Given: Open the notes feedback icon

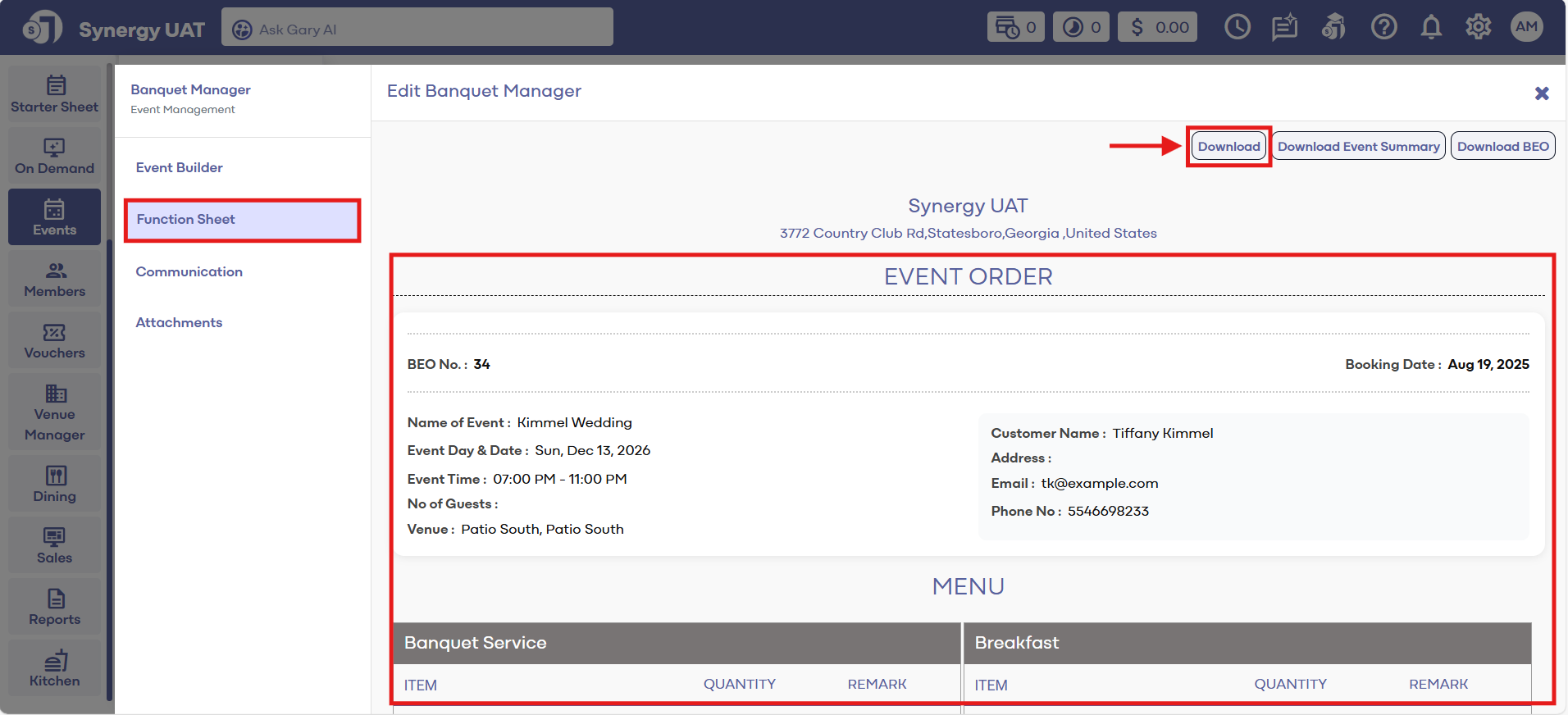Looking at the screenshot, I should coord(1284,28).
